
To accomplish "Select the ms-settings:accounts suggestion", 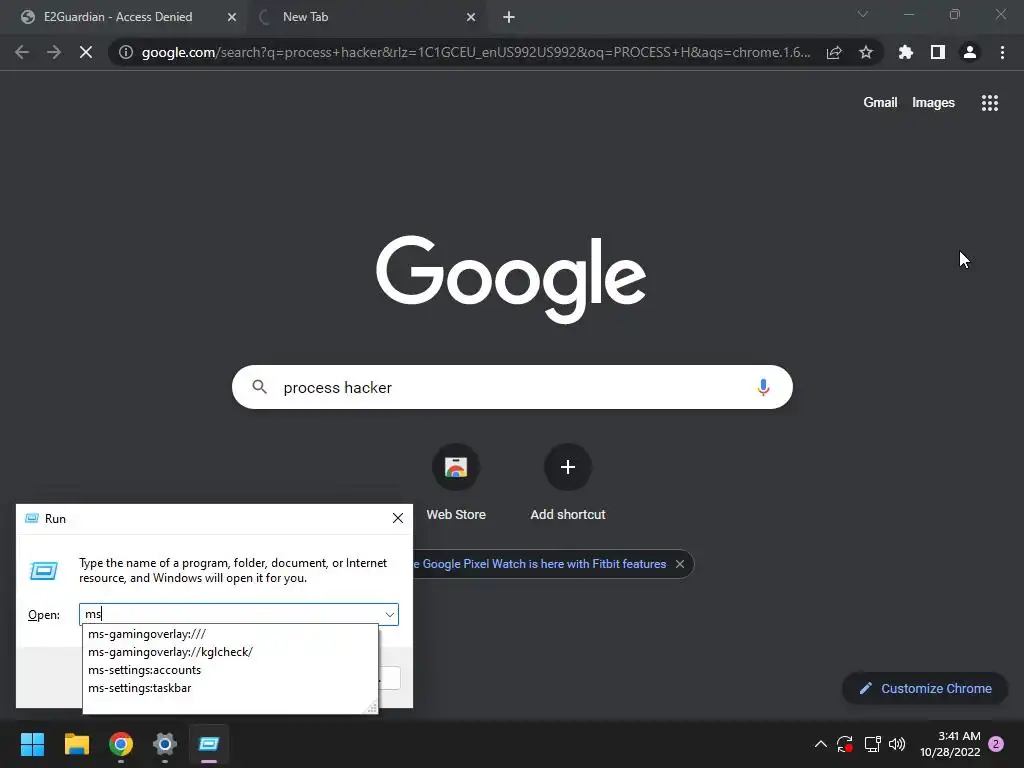I will 230,670.
